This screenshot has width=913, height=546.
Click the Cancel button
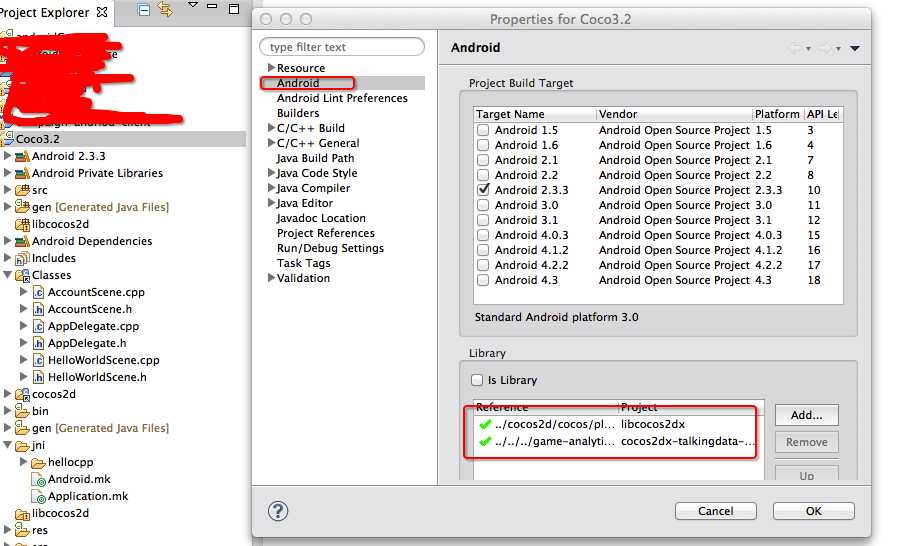[716, 511]
